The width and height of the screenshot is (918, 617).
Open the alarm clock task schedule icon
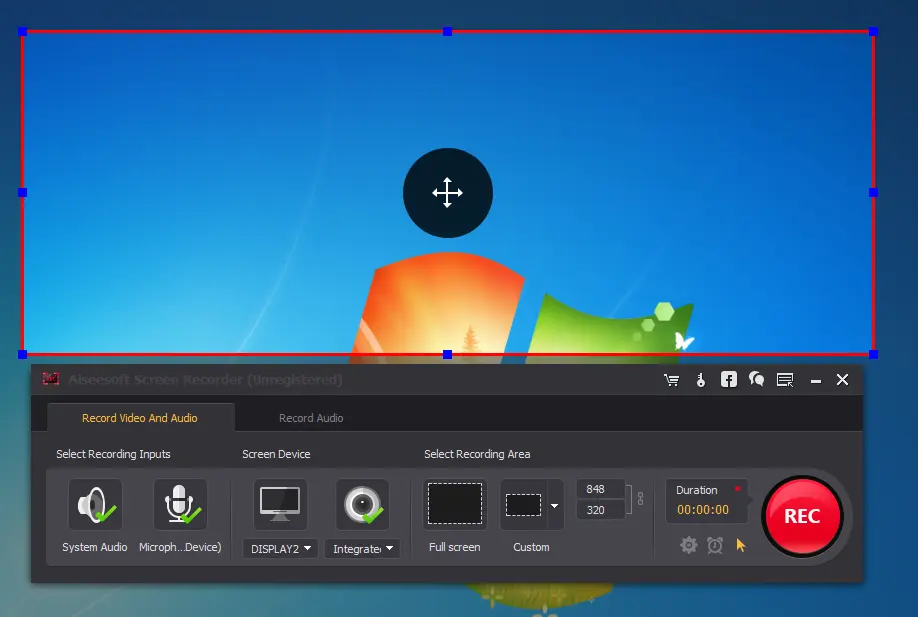point(714,545)
